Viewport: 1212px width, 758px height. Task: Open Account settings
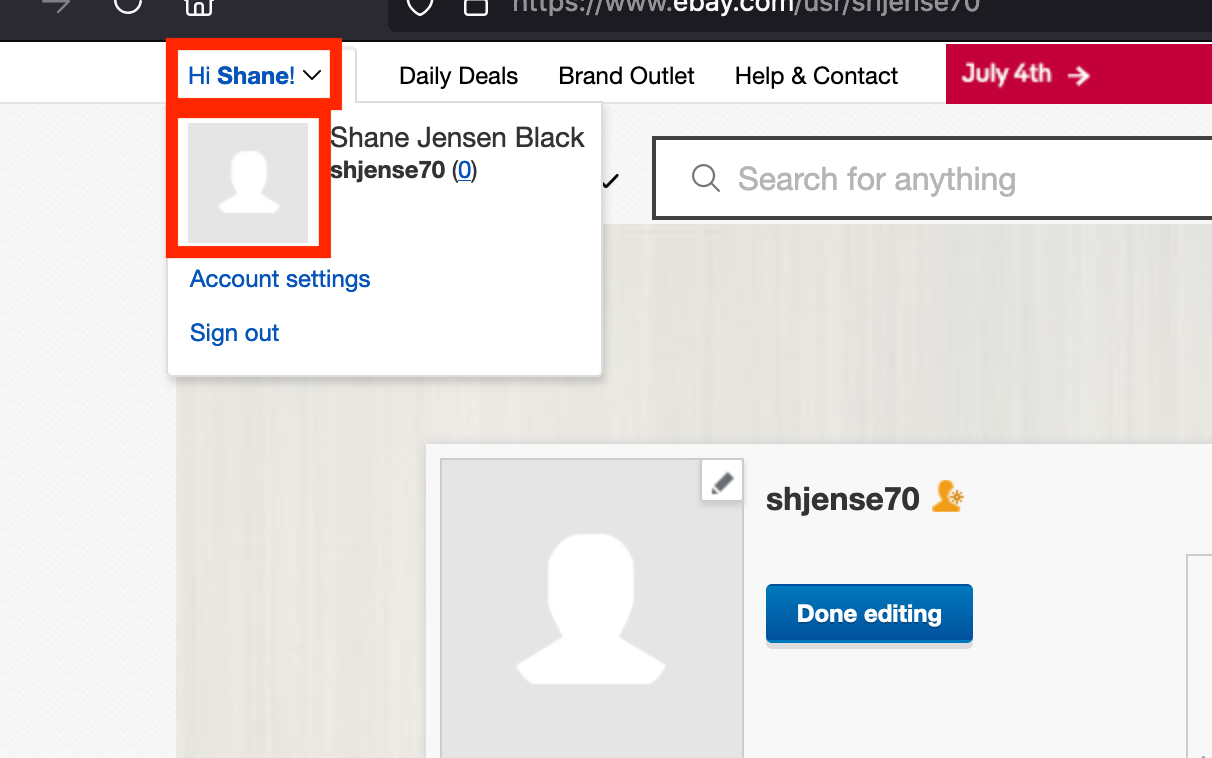coord(279,279)
